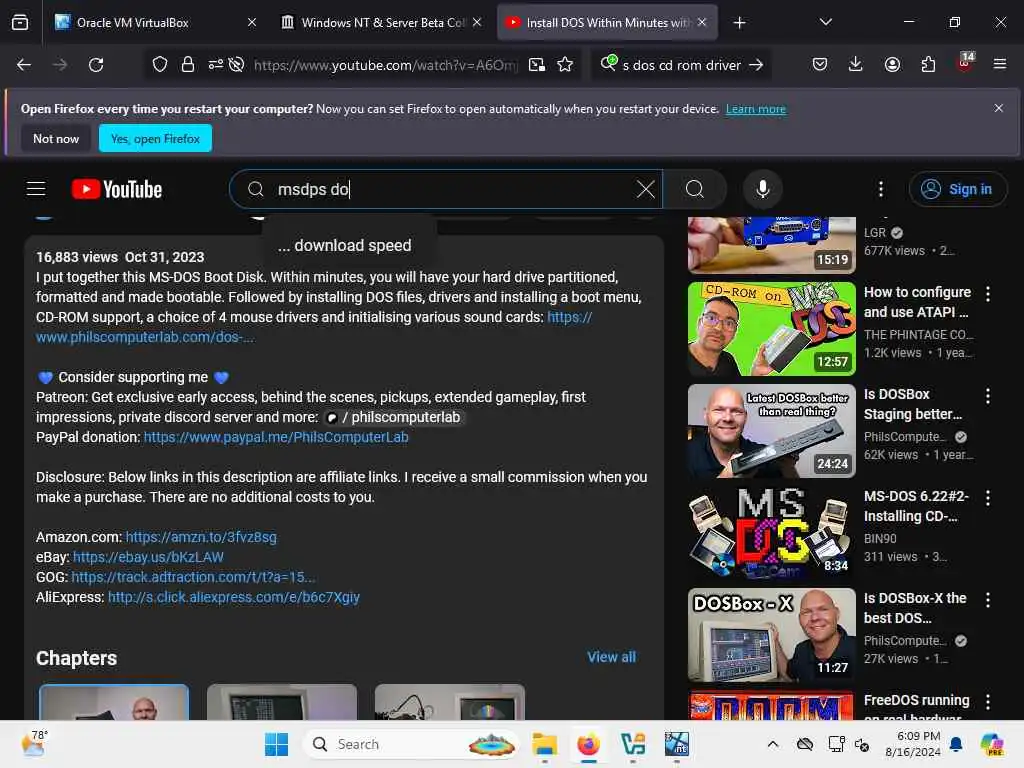1024x768 pixels.
Task: Open YouTube settings three-dot menu
Action: coord(881,189)
